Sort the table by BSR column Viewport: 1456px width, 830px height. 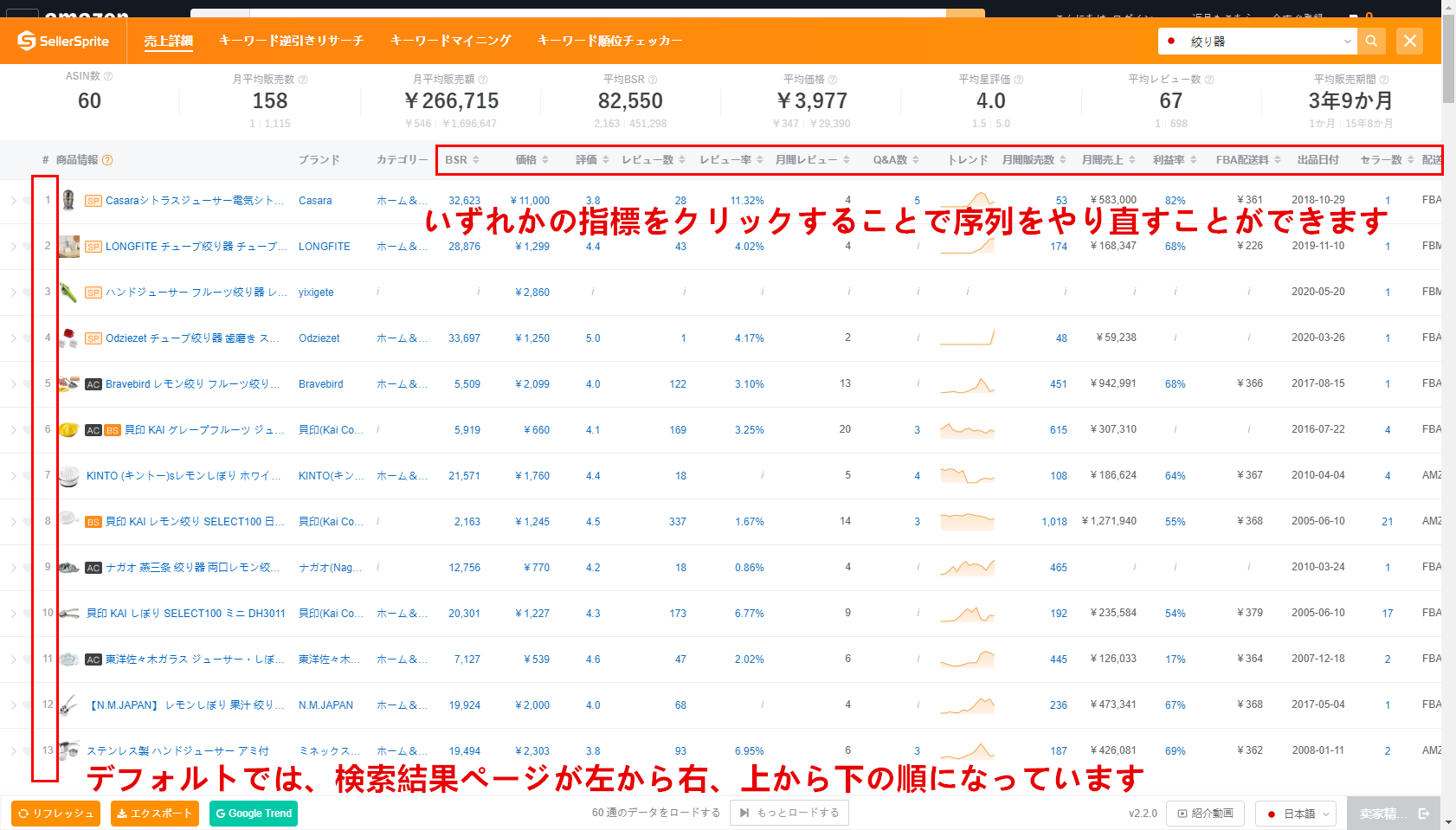[461, 160]
